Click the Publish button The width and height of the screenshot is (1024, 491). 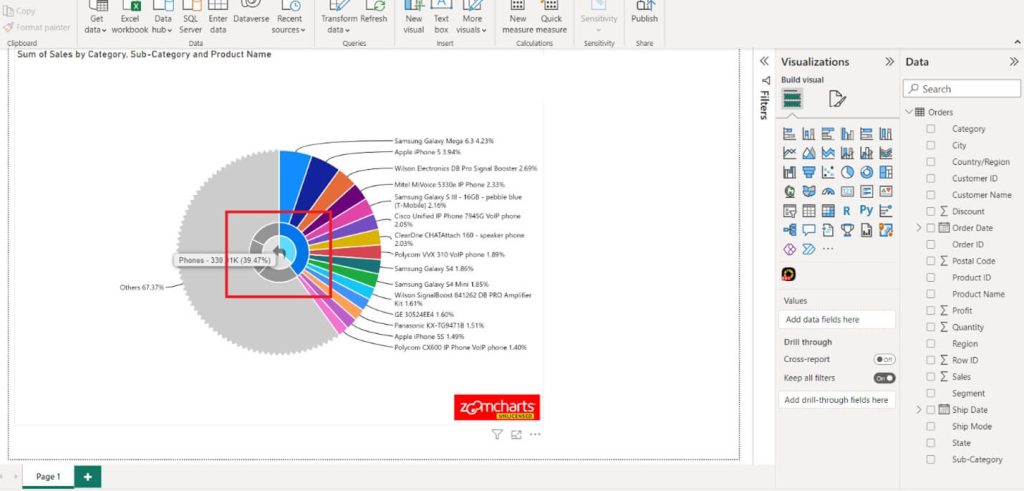645,14
